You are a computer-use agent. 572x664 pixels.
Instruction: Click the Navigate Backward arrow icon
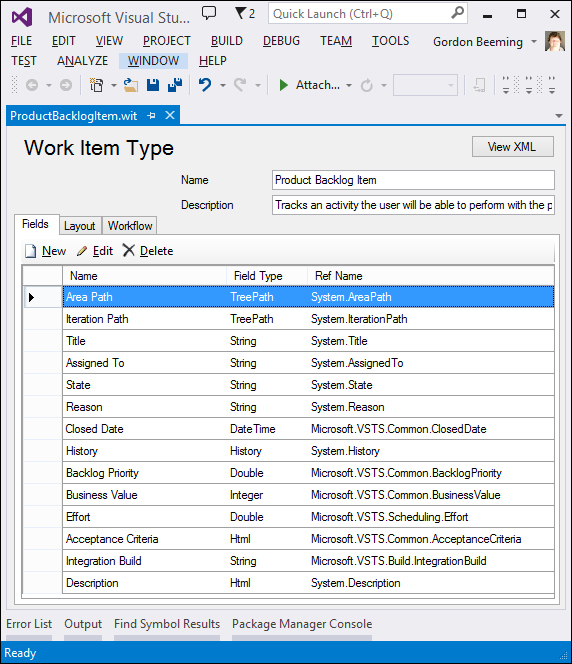point(32,85)
